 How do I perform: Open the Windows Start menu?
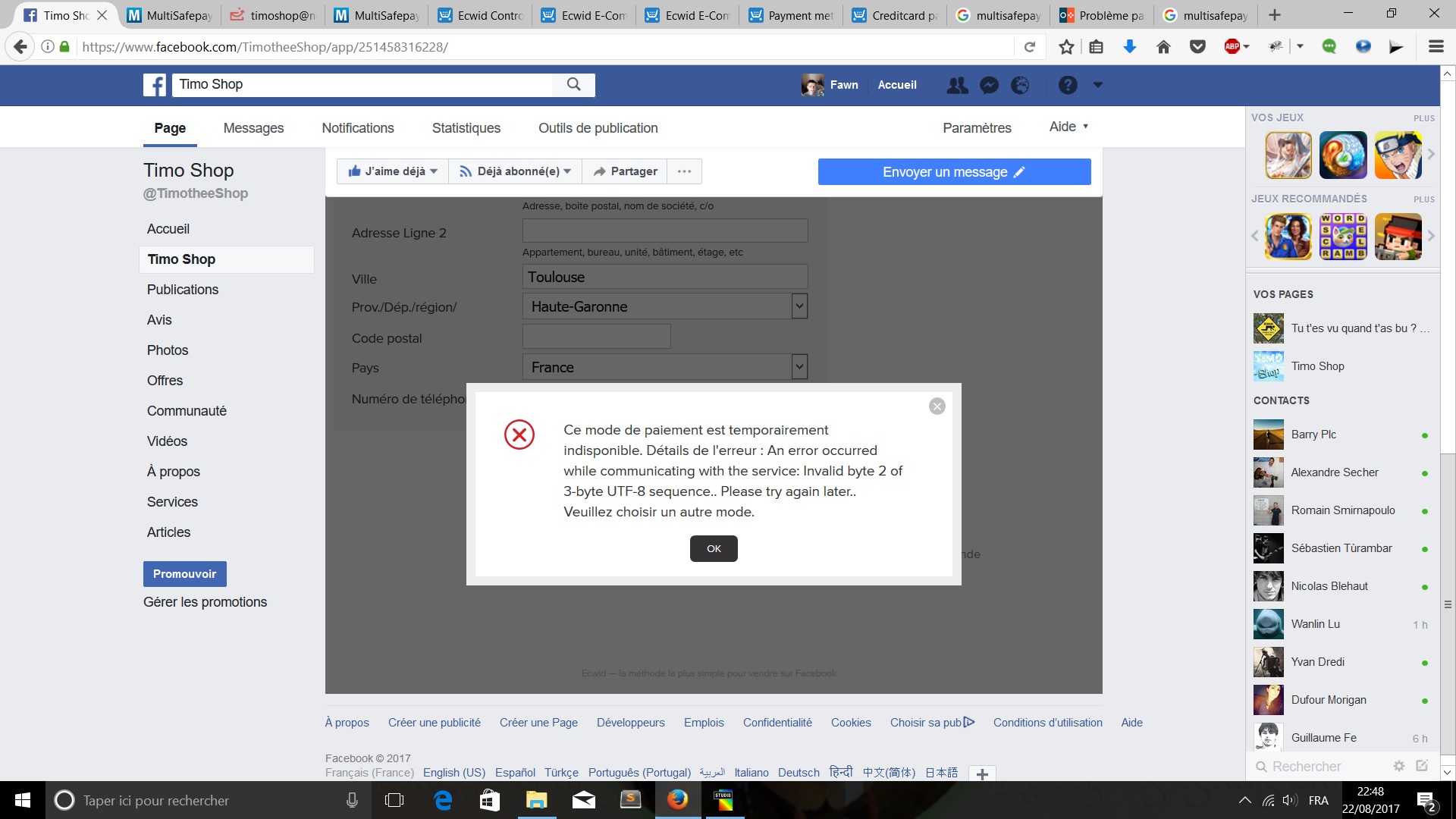tap(23, 800)
